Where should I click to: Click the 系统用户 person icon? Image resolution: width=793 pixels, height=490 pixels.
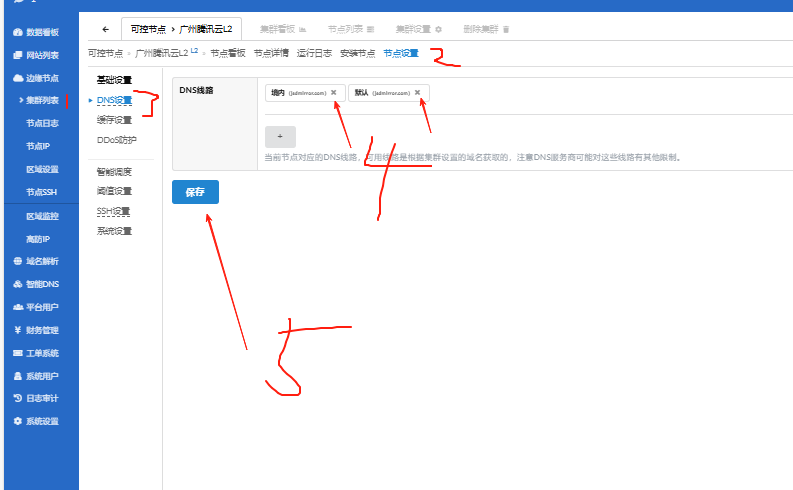18,376
